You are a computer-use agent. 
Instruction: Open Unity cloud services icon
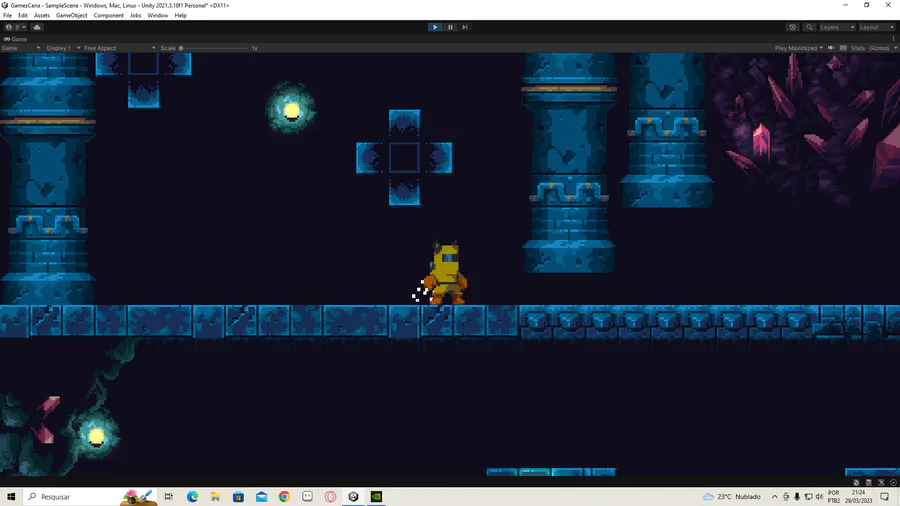37,27
